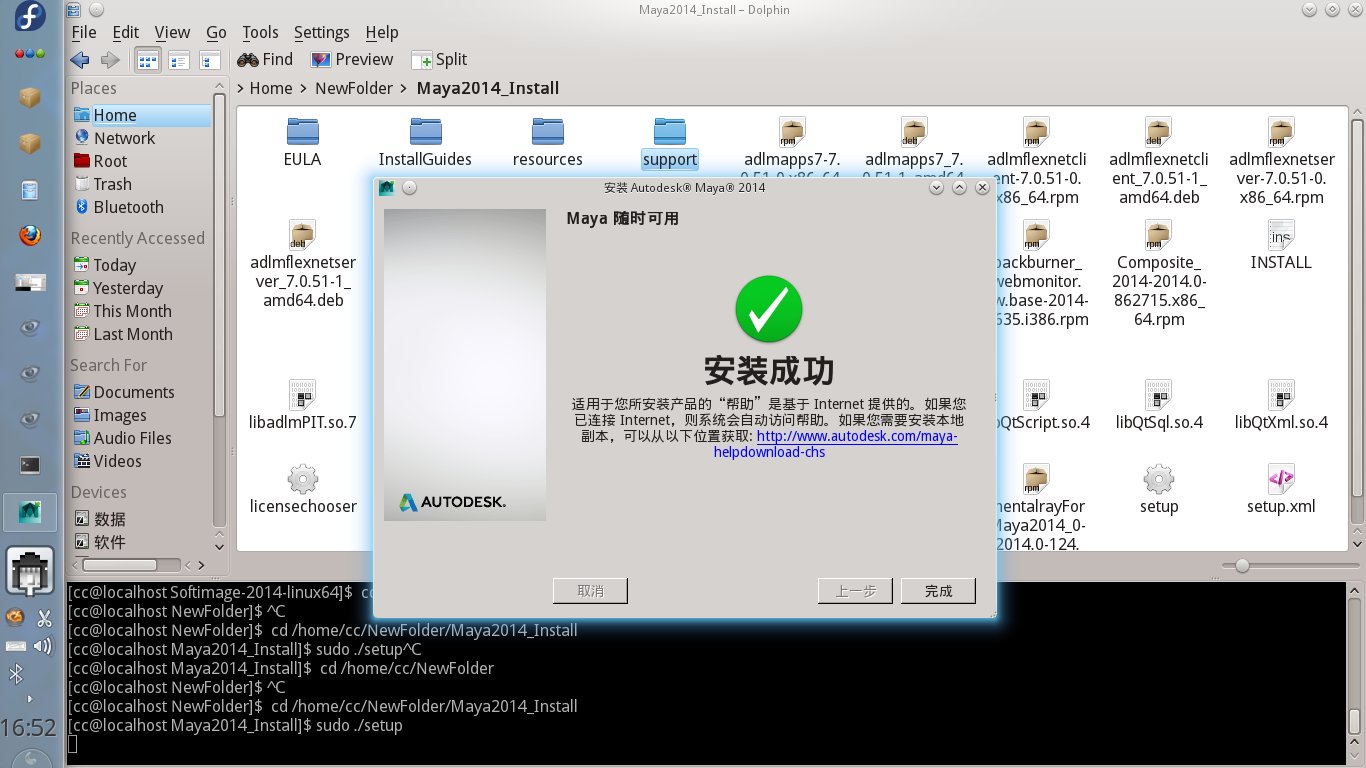This screenshot has height=768, width=1366.
Task: Select the adlmflexnetserver x86_64.rpm package
Action: (1281, 160)
